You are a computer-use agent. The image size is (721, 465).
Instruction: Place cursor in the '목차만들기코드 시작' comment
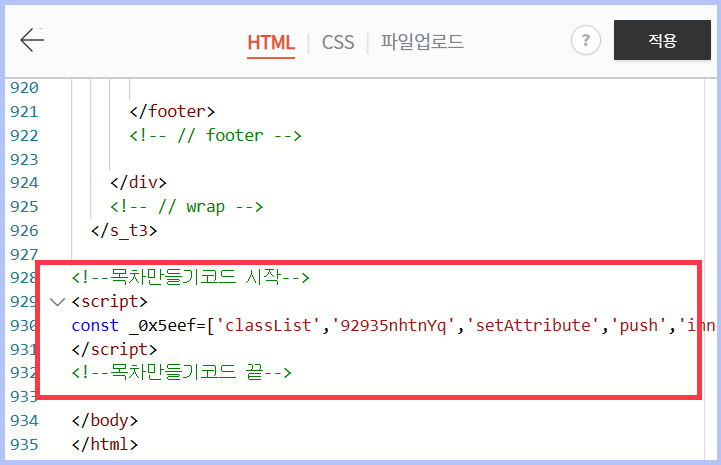tap(191, 277)
